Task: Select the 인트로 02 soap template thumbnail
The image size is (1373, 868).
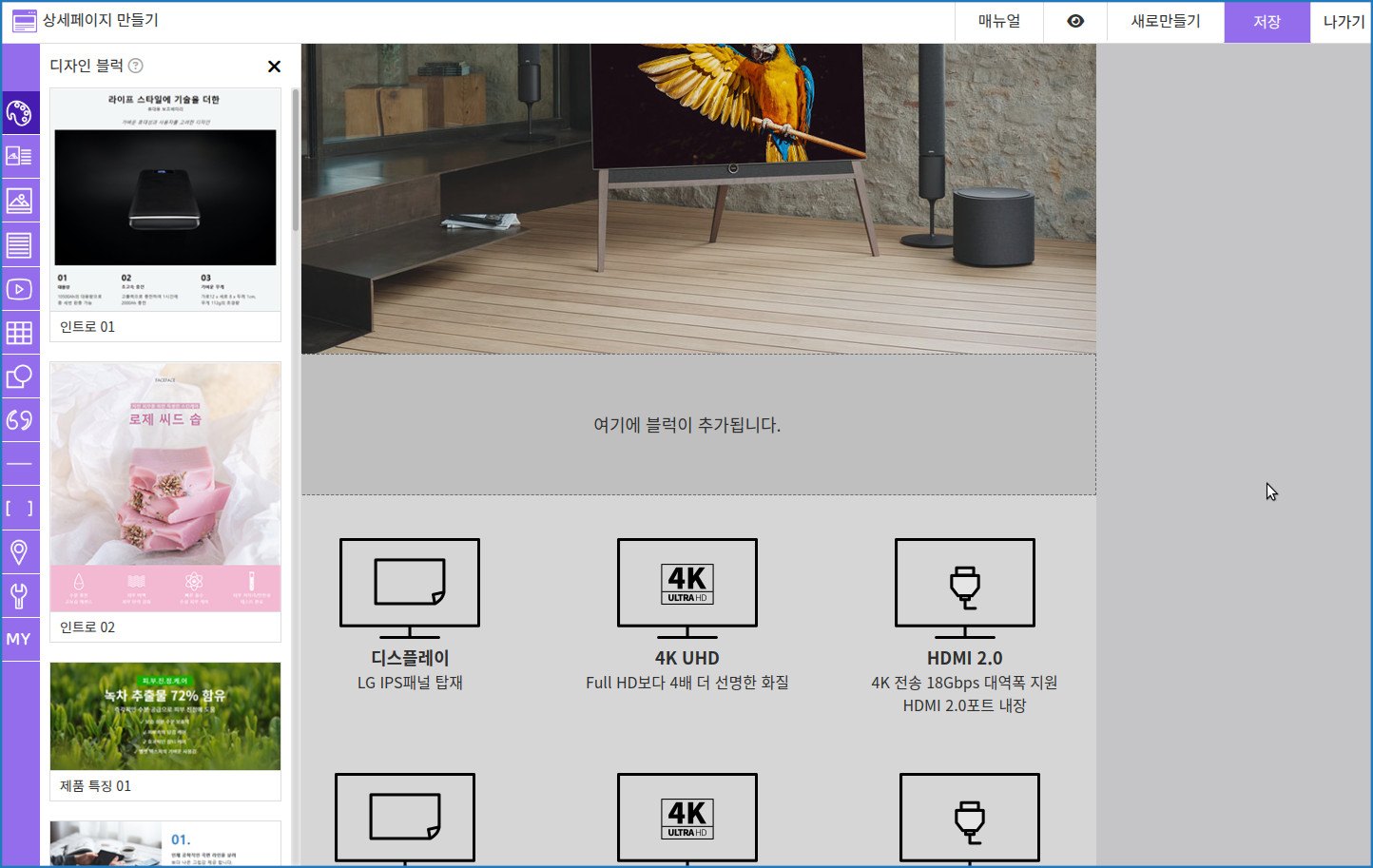Action: point(165,488)
